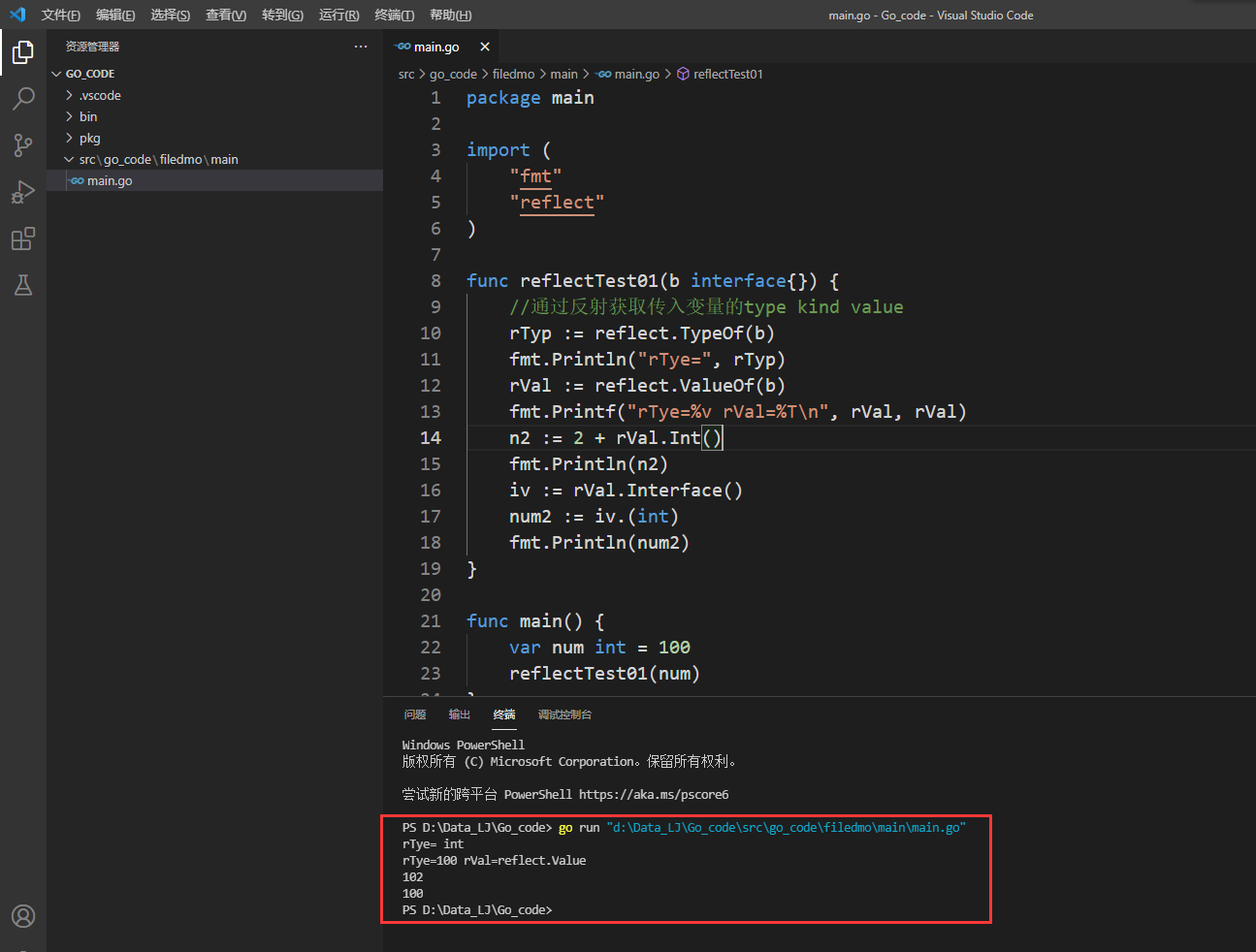
Task: Open the 编辑(E) menu
Action: [x=115, y=15]
